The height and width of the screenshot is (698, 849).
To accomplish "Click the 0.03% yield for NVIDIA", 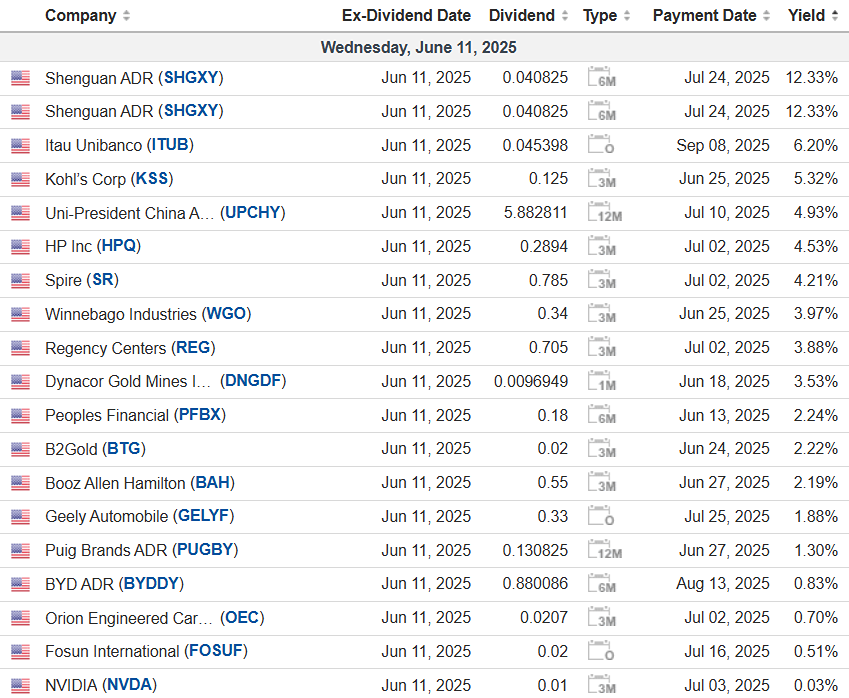I will pos(815,684).
